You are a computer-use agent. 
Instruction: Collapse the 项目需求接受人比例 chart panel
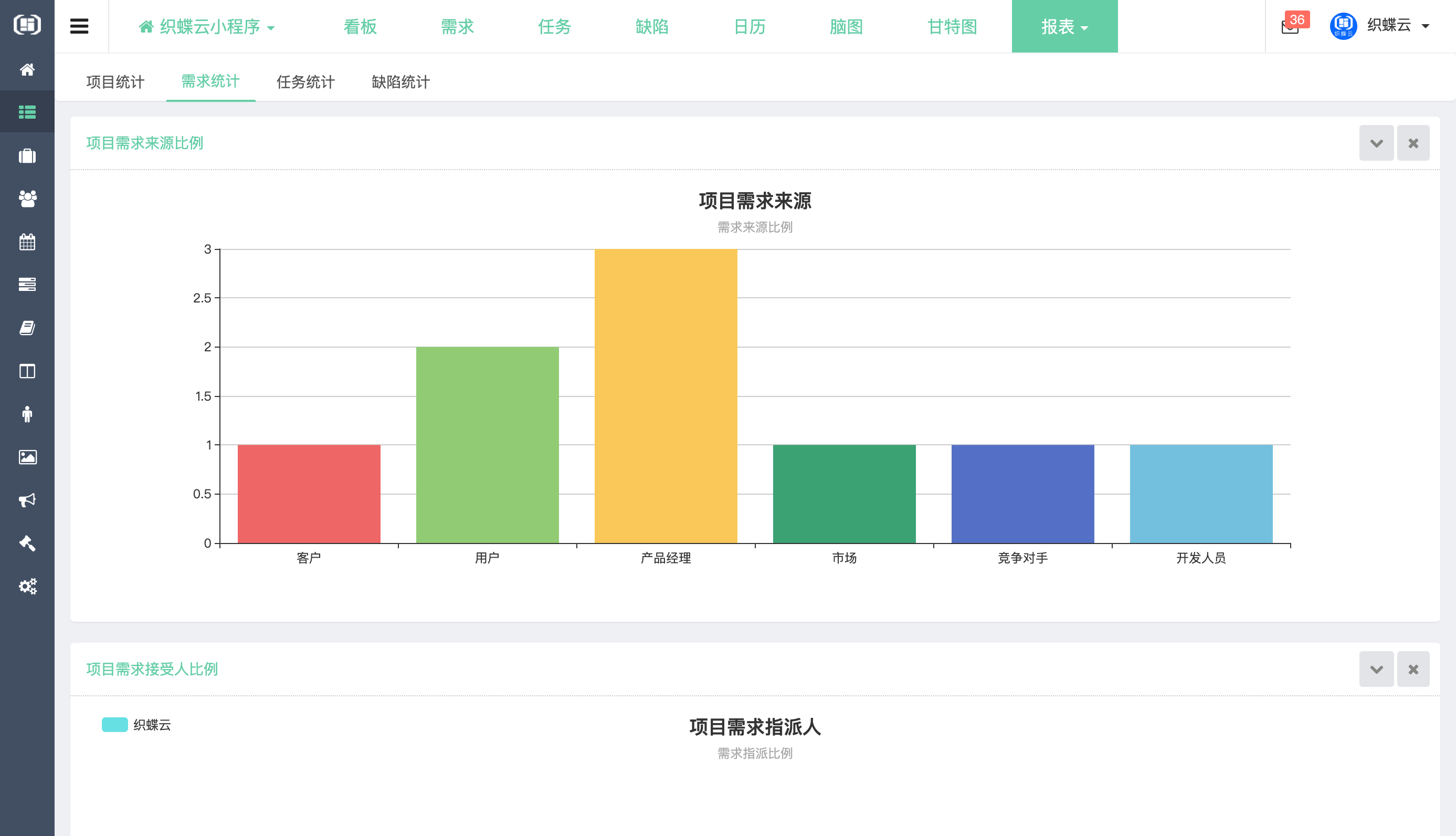[x=1376, y=669]
